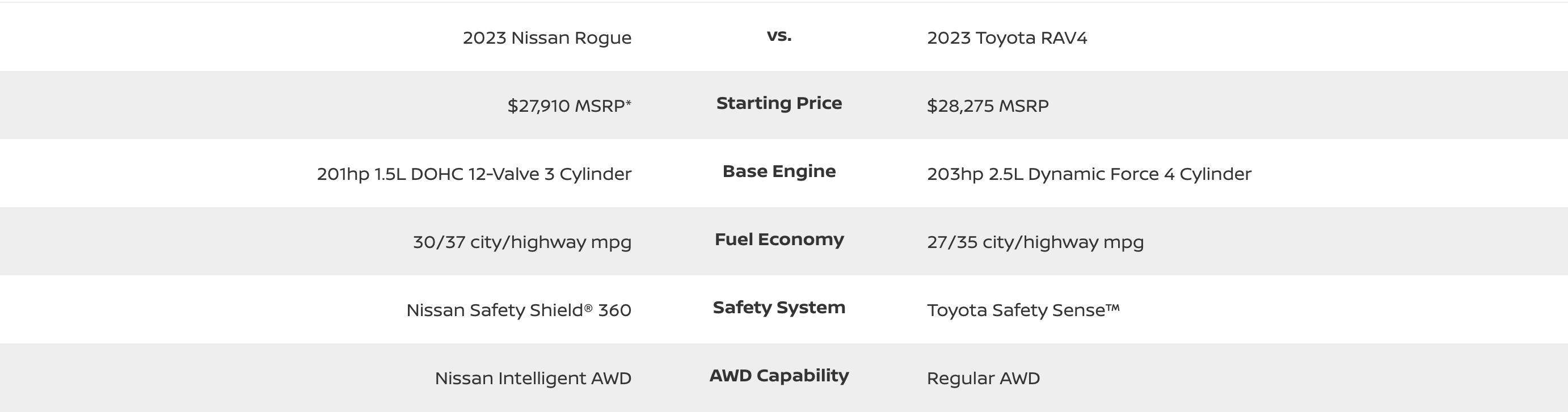Select the 30/37 city/highway mpg value

point(522,242)
